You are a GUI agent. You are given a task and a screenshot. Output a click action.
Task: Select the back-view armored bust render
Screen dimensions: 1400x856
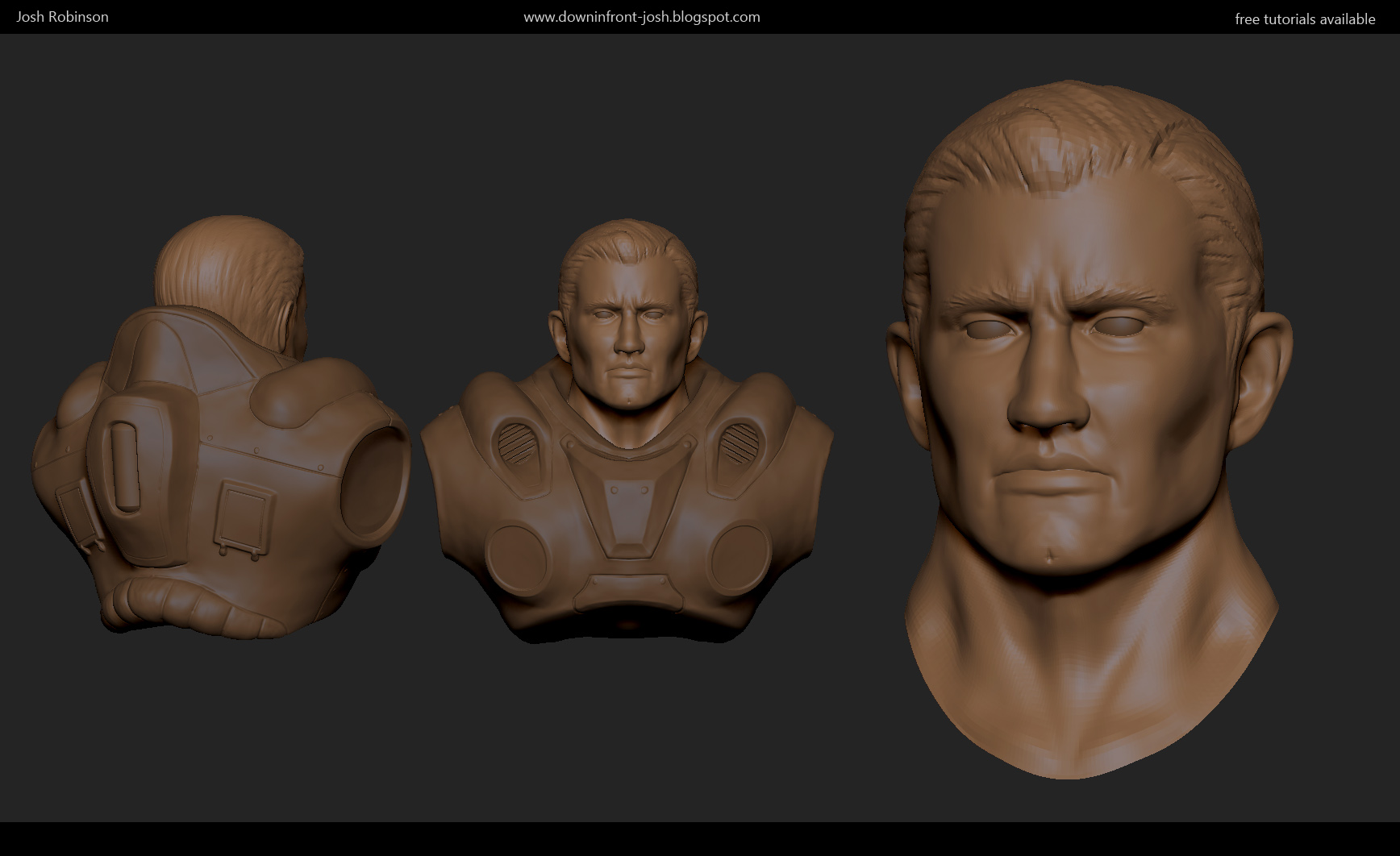(222, 427)
